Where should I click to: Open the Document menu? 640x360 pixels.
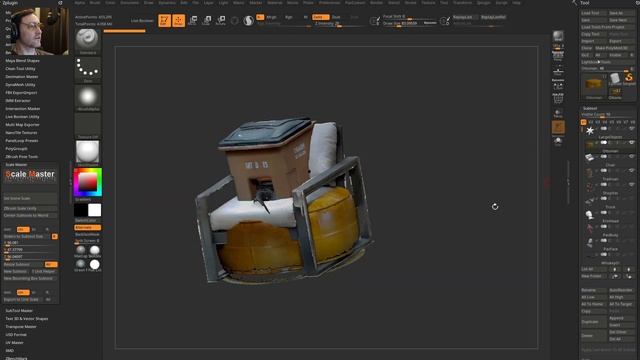coord(129,3)
